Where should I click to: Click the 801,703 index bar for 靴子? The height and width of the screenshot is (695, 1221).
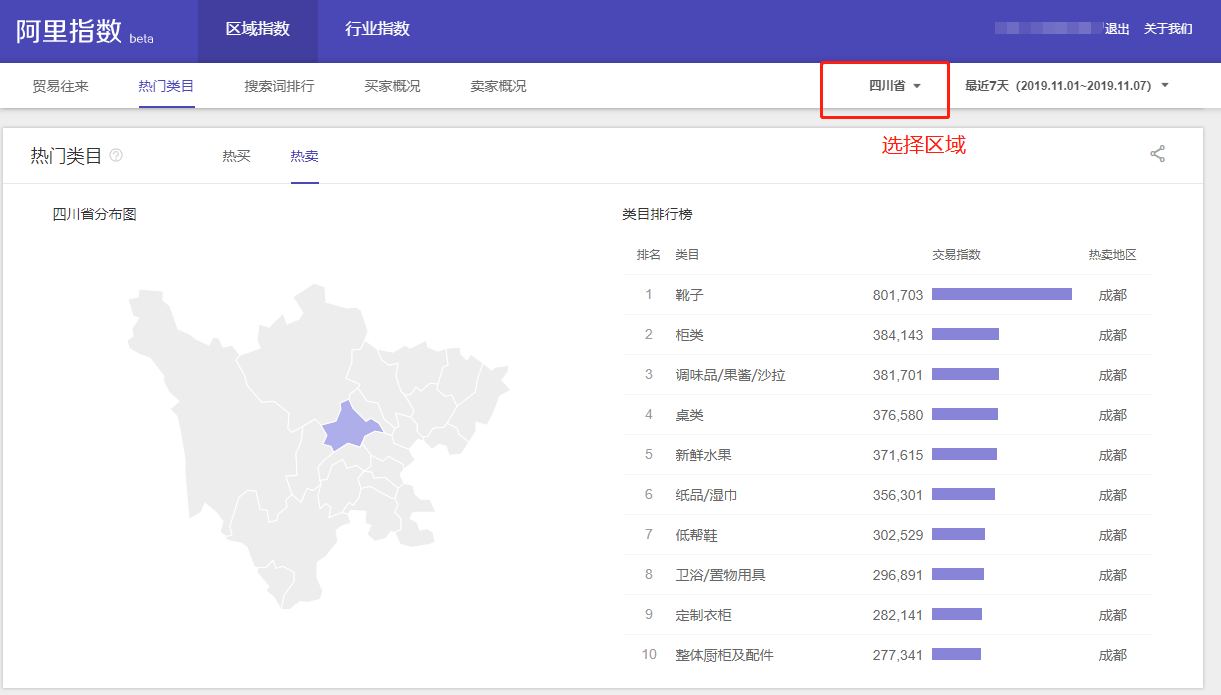pos(1002,294)
